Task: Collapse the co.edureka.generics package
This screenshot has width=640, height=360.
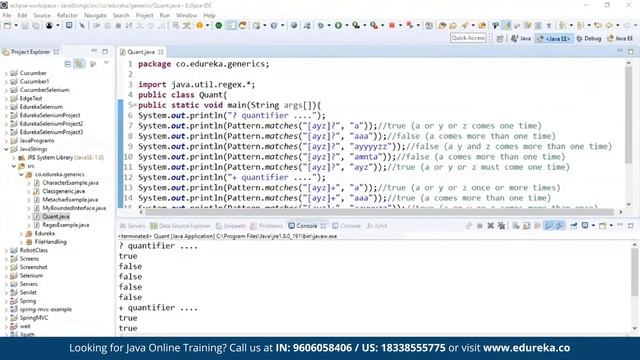Action: (21, 174)
